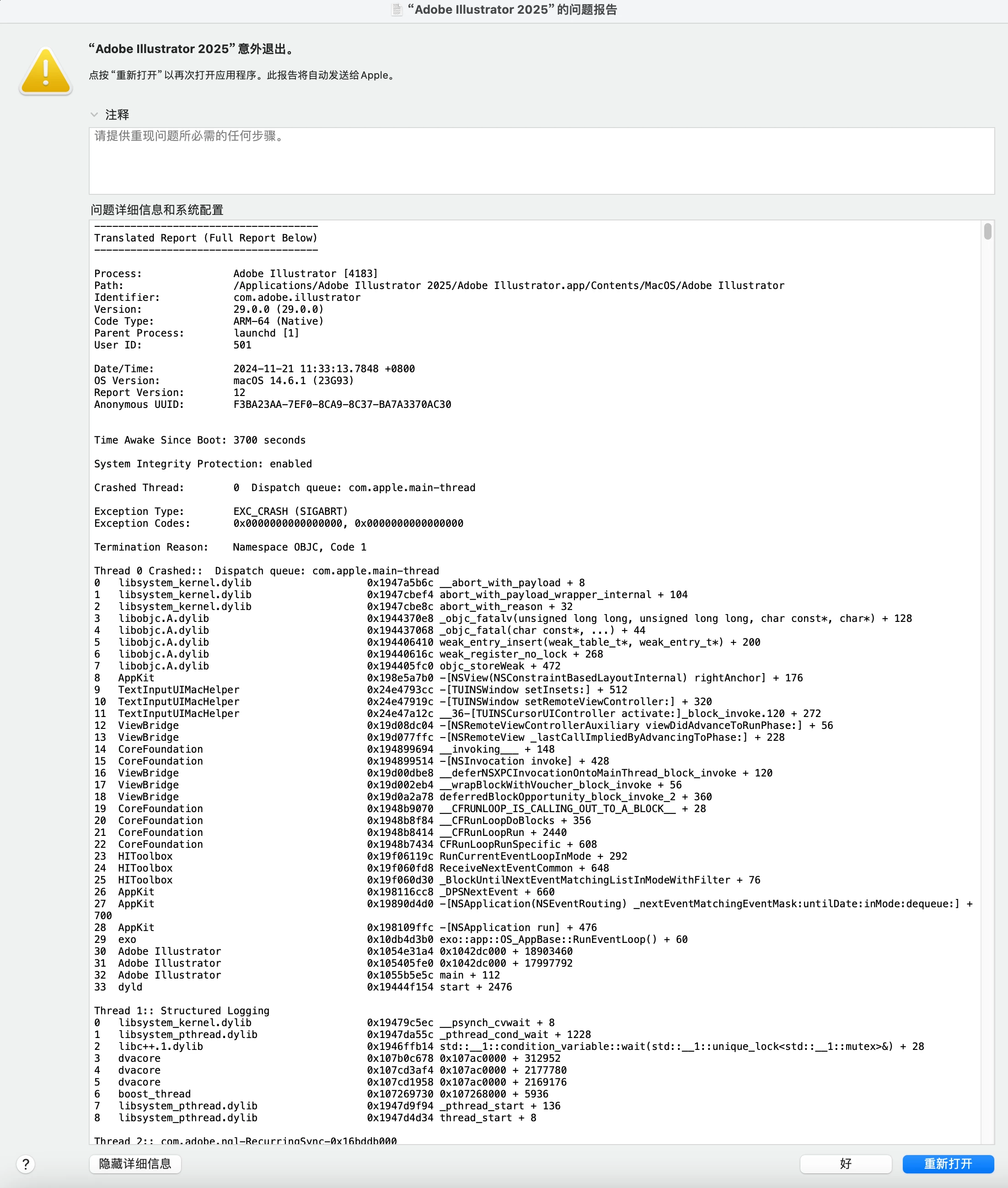
Task: Click the Translated Report header line
Action: click(206, 238)
